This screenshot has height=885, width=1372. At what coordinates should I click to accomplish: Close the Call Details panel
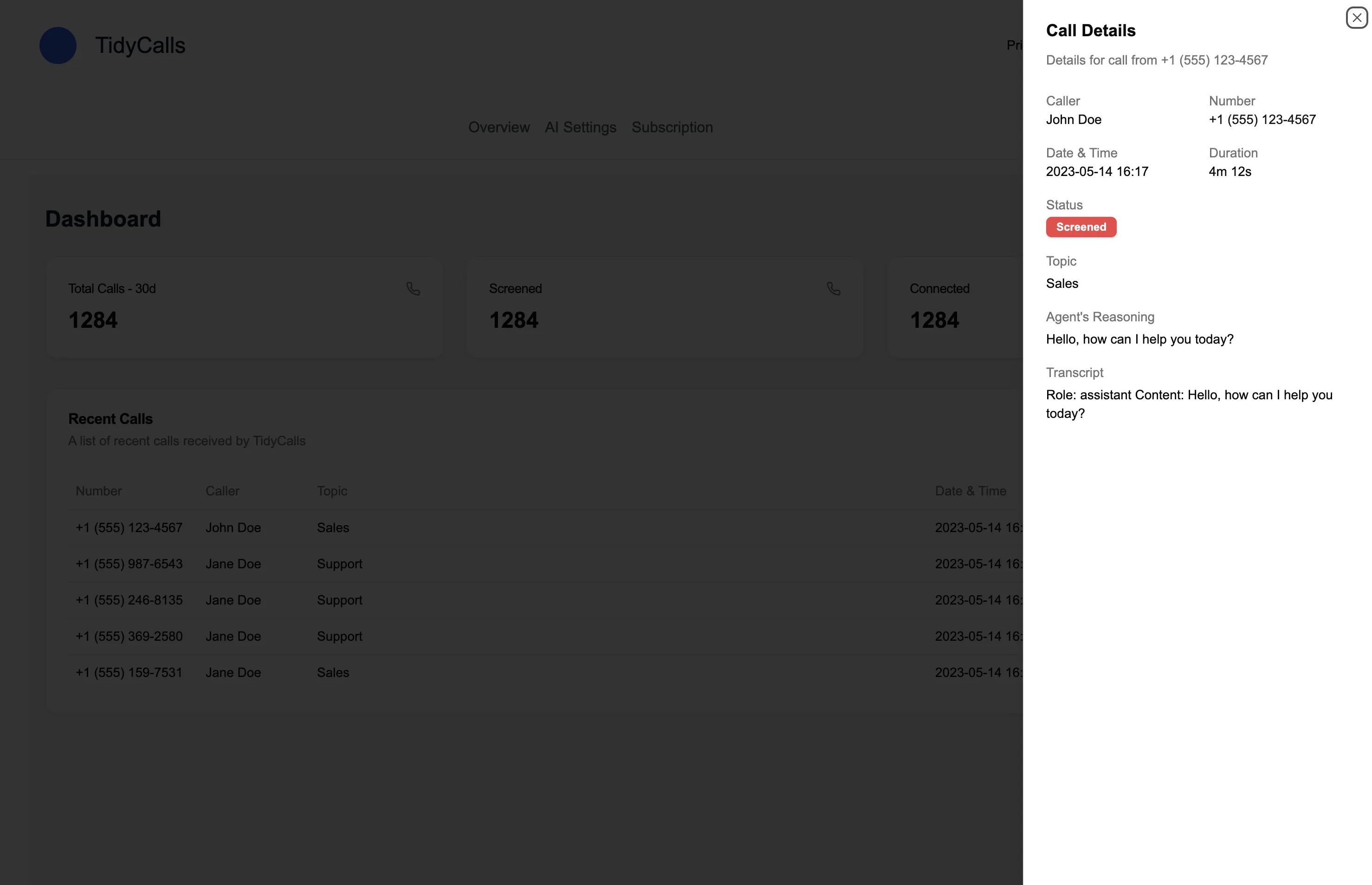pos(1357,18)
